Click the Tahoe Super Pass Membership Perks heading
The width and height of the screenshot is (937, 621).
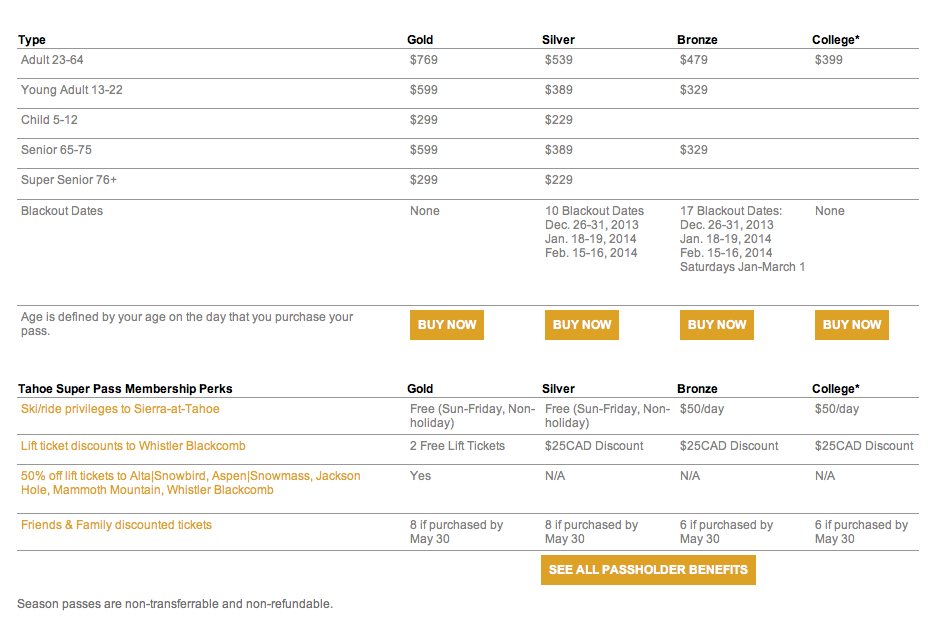click(125, 388)
